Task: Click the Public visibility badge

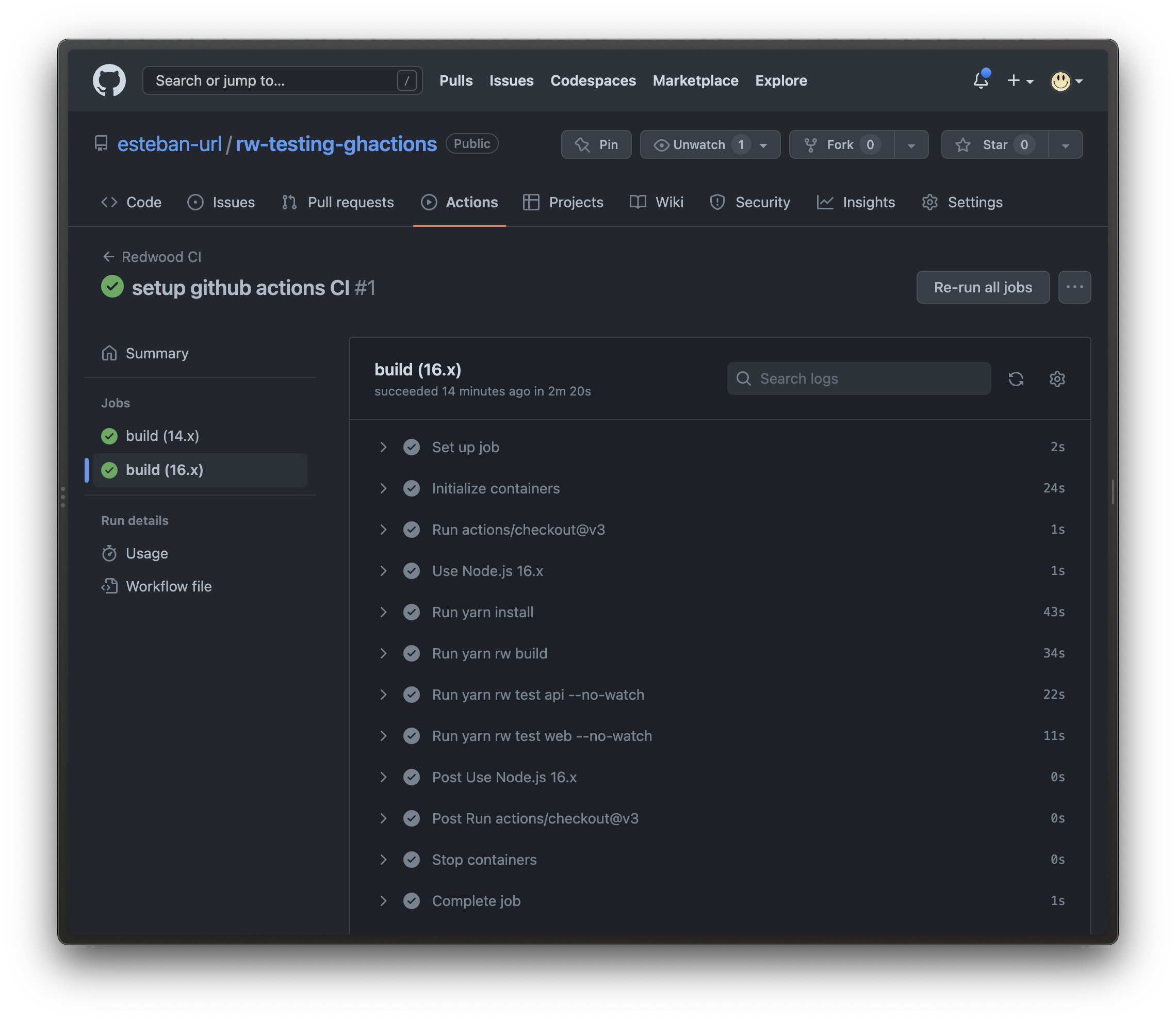Action: (x=472, y=143)
